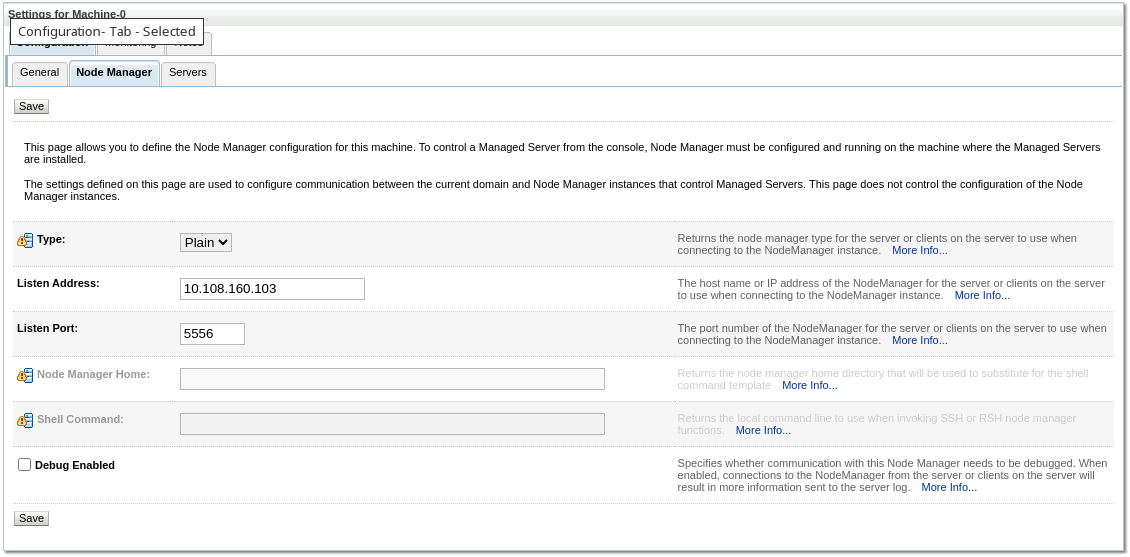This screenshot has height=557, width=1130.
Task: Click the icon beside Shell Command label
Action: pos(25,420)
